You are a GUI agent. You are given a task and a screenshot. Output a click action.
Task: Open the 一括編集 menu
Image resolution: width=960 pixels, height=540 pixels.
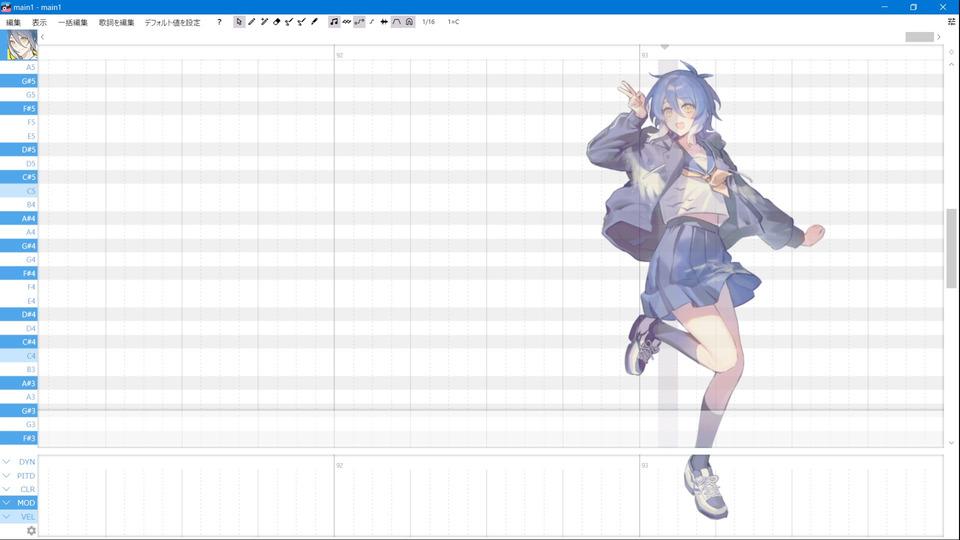[73, 23]
